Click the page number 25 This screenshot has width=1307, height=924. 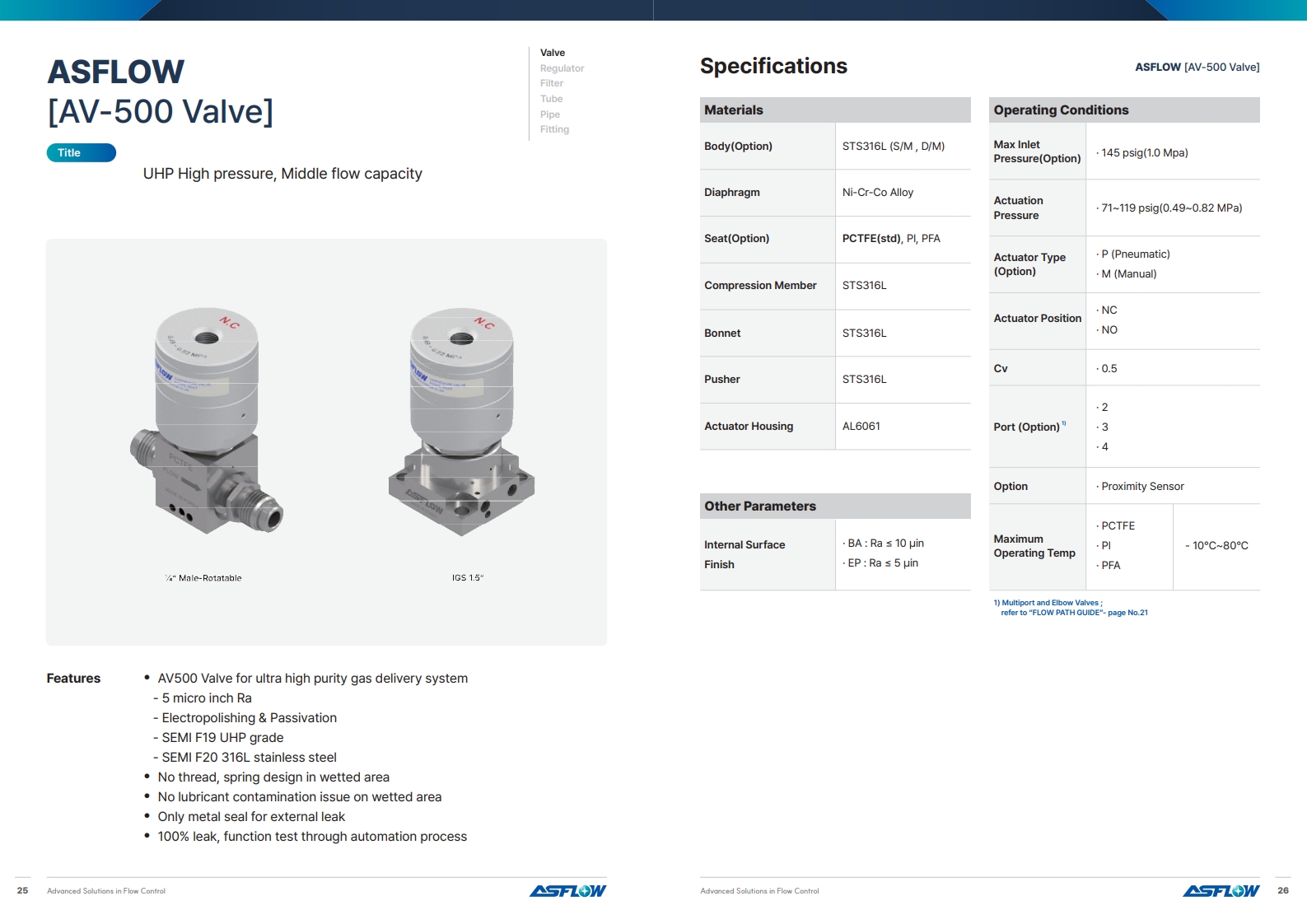click(x=22, y=890)
